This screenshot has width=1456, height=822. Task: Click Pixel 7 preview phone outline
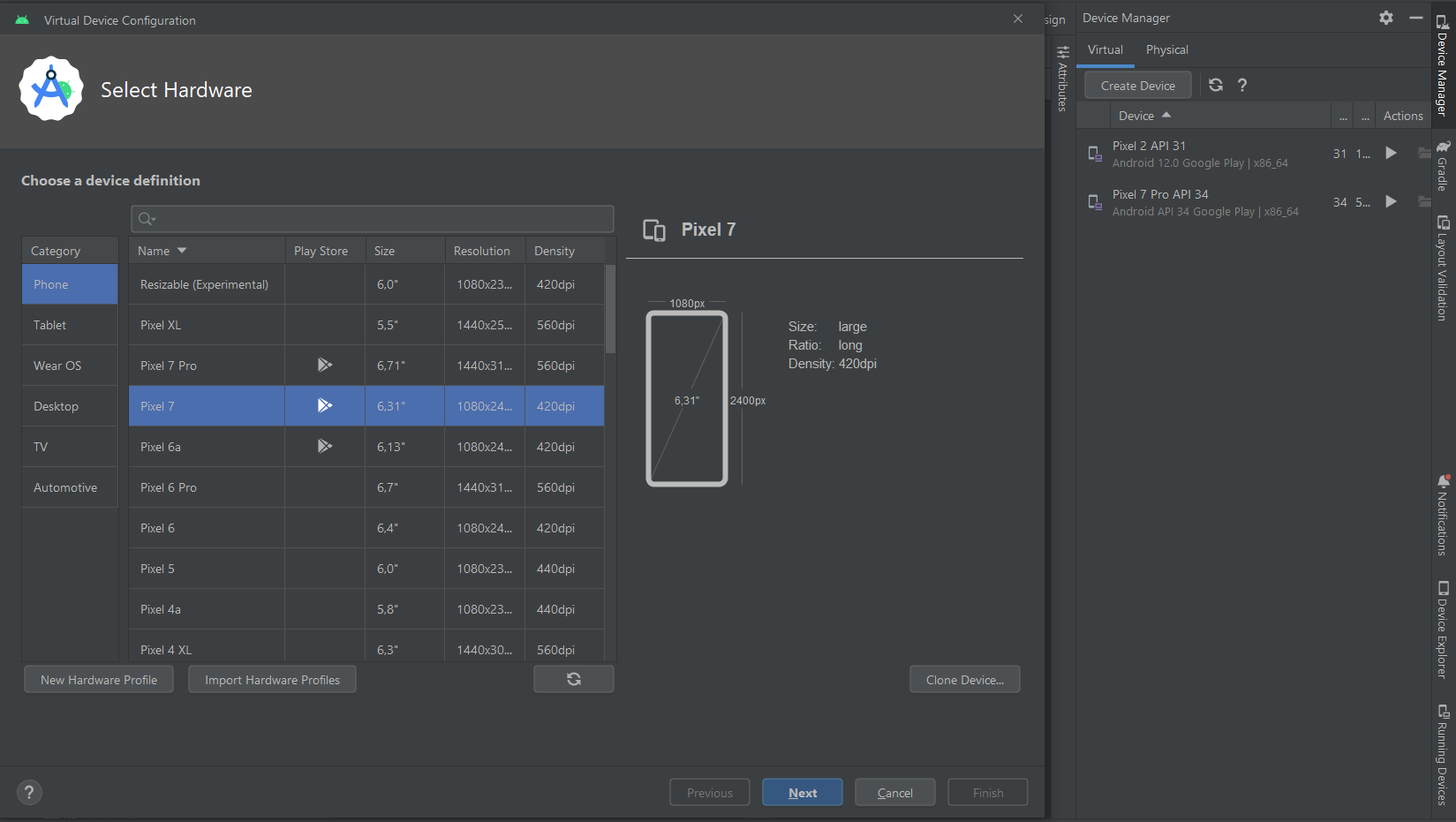(x=687, y=398)
